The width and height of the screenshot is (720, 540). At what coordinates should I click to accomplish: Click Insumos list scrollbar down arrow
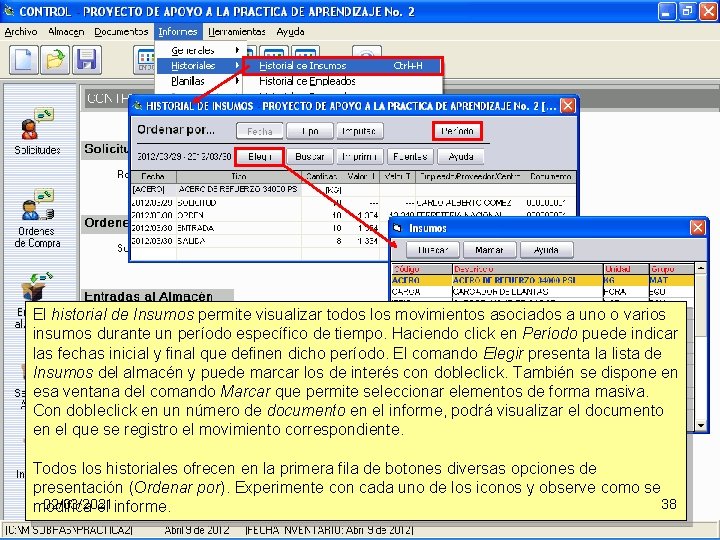pos(701,426)
